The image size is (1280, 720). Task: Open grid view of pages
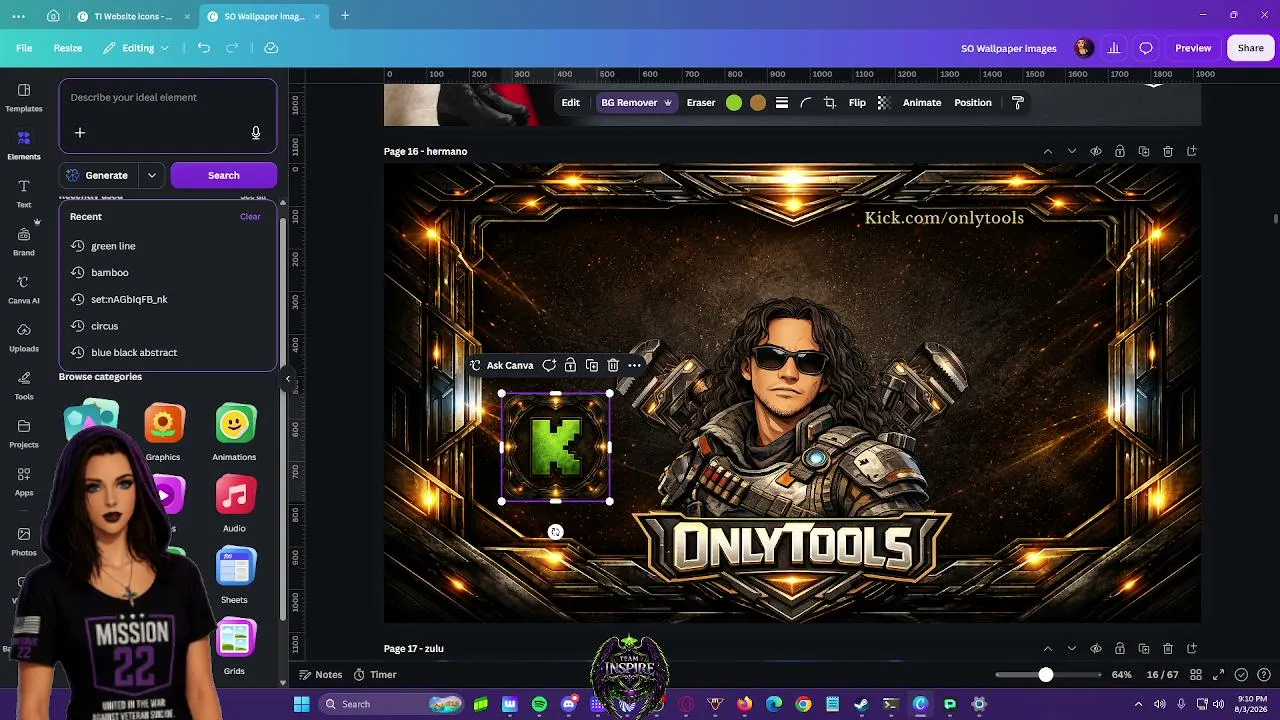pyautogui.click(x=1196, y=675)
